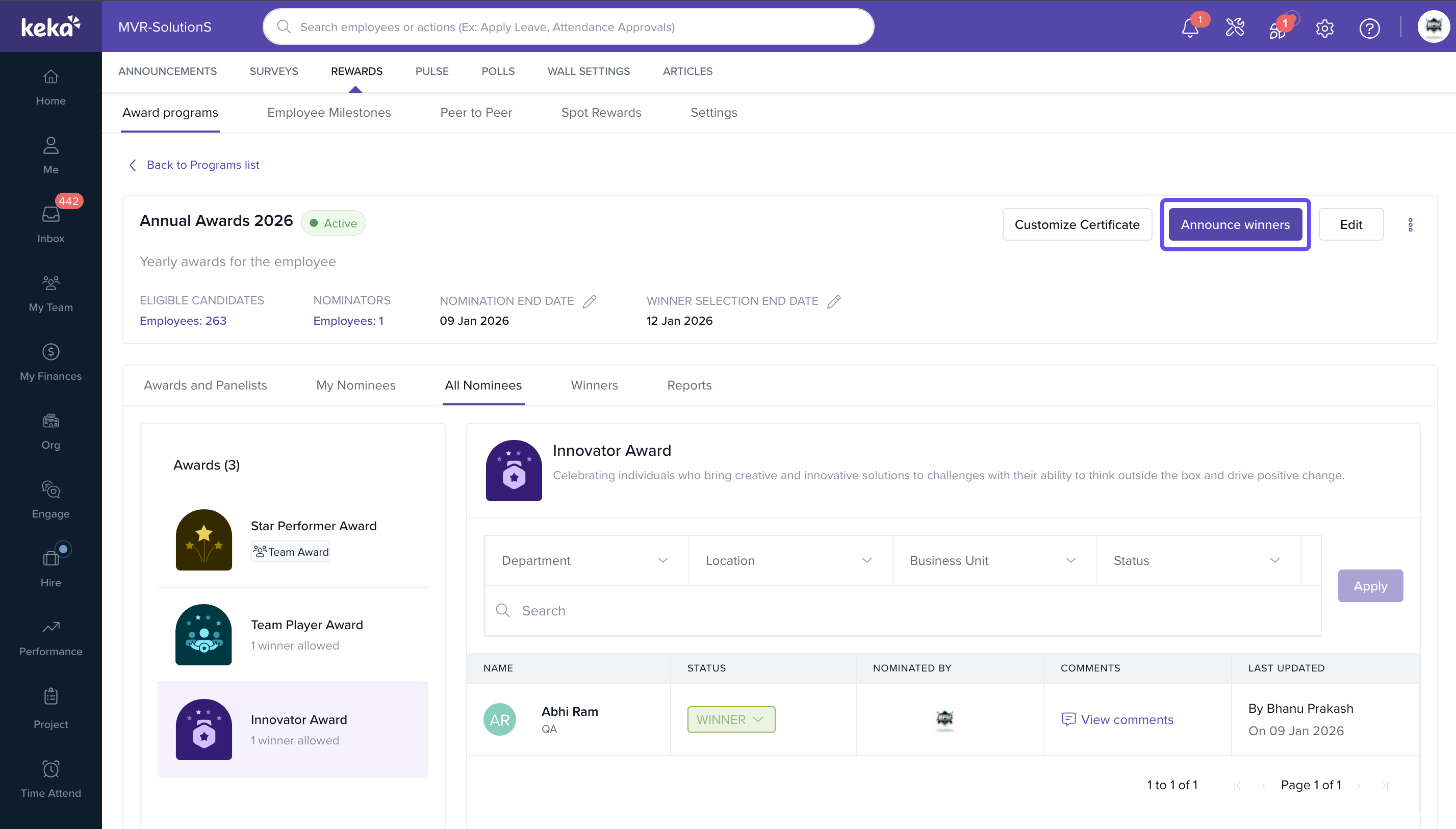Screen dimensions: 1456x829
Task: Edit winner selection end date pencil icon
Action: coord(834,301)
